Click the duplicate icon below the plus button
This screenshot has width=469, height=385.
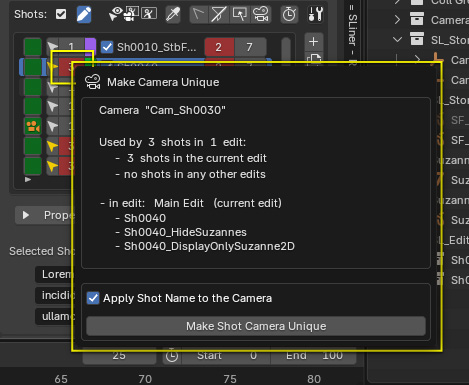click(314, 59)
